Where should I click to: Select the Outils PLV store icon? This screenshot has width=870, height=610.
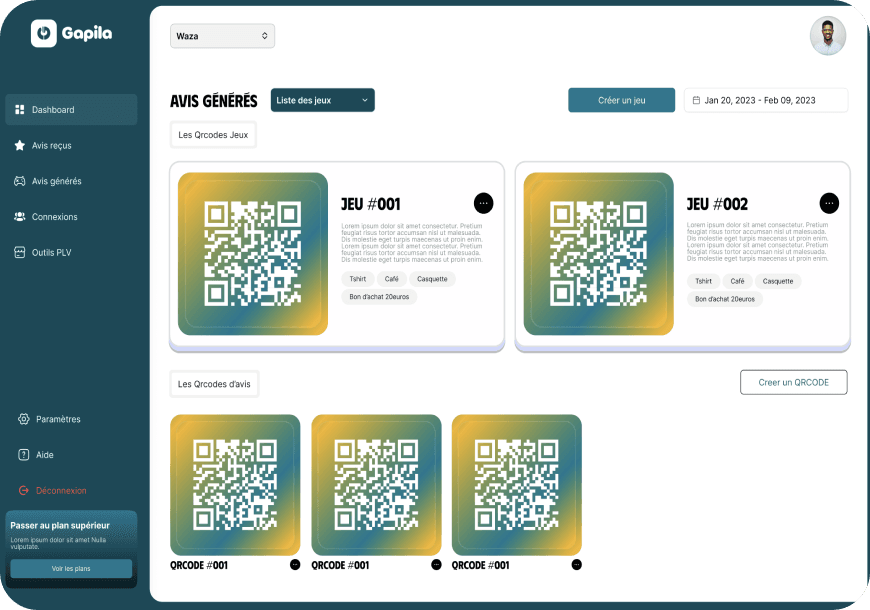[19, 253]
